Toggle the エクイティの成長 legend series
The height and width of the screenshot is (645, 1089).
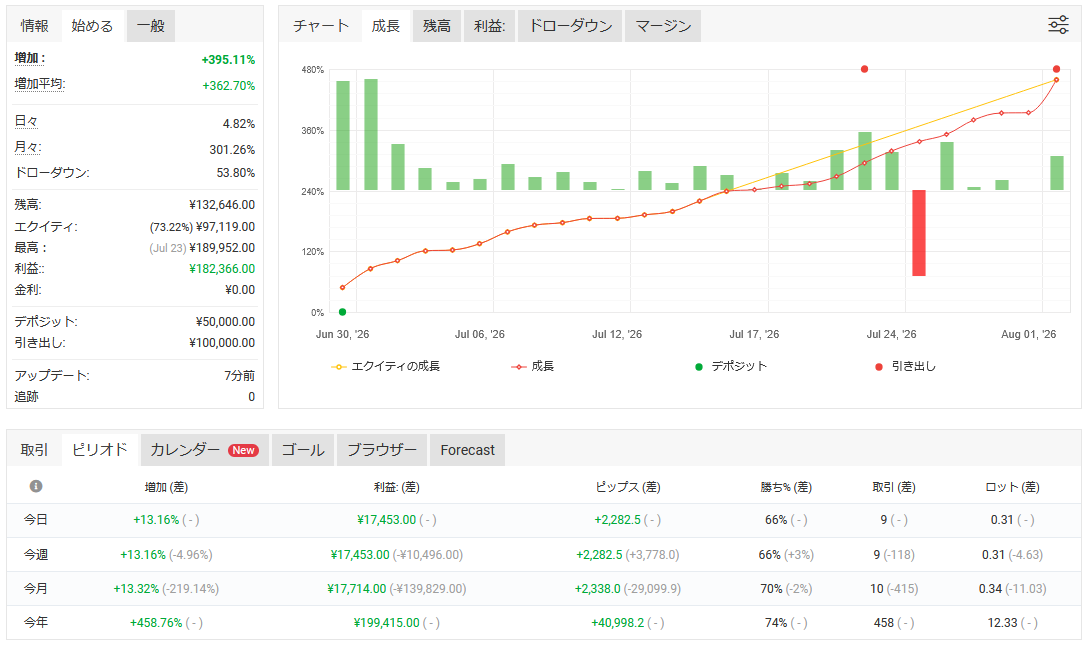click(386, 366)
